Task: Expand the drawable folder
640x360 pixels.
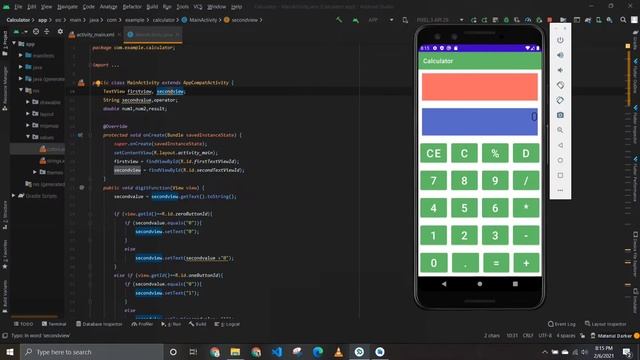Action: 28,102
